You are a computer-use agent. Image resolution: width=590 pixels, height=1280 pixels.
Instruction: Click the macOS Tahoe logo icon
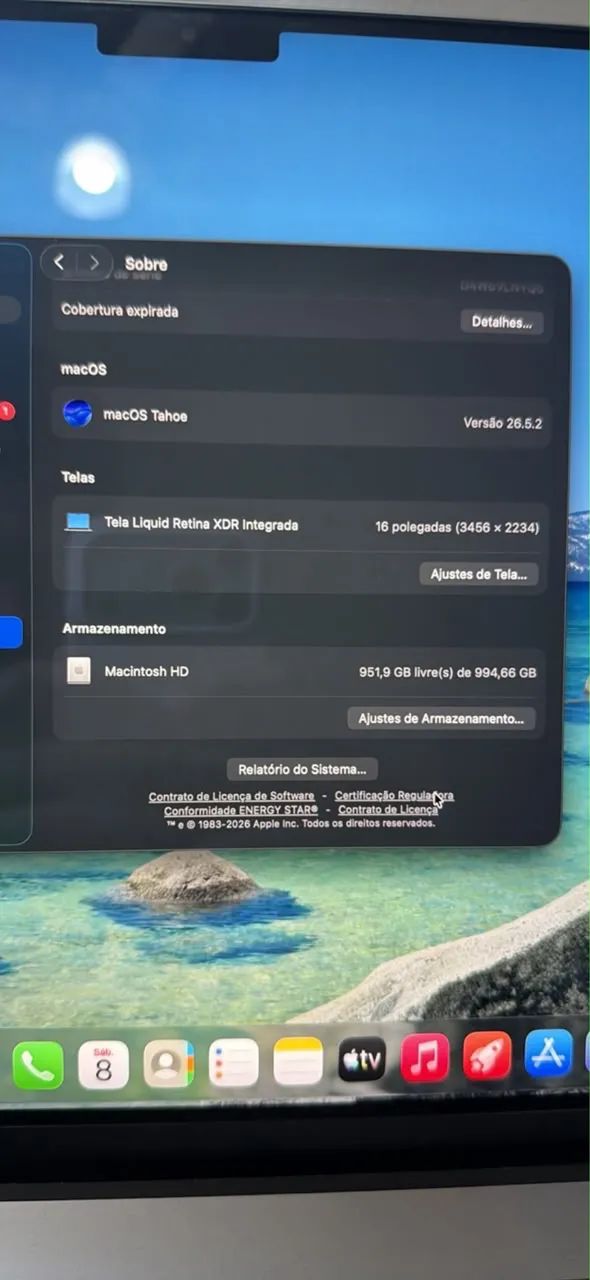pos(77,413)
